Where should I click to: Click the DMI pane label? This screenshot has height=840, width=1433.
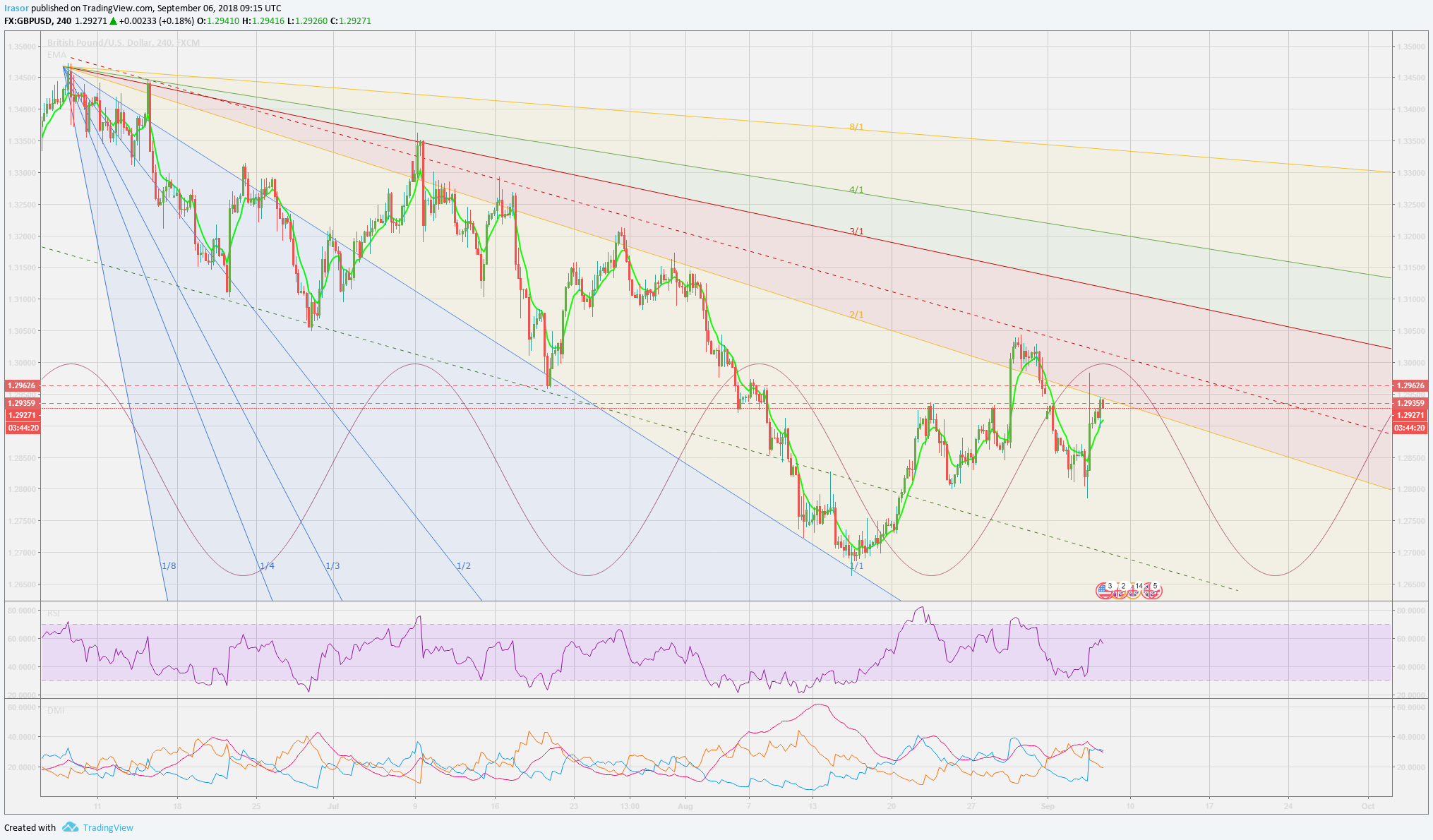56,711
